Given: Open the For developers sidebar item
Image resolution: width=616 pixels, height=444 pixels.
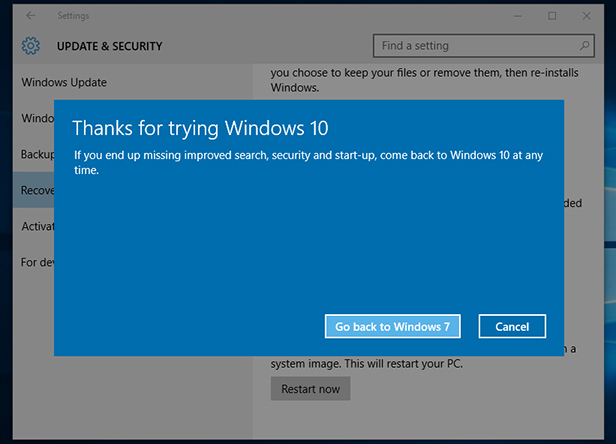Looking at the screenshot, I should [37, 262].
